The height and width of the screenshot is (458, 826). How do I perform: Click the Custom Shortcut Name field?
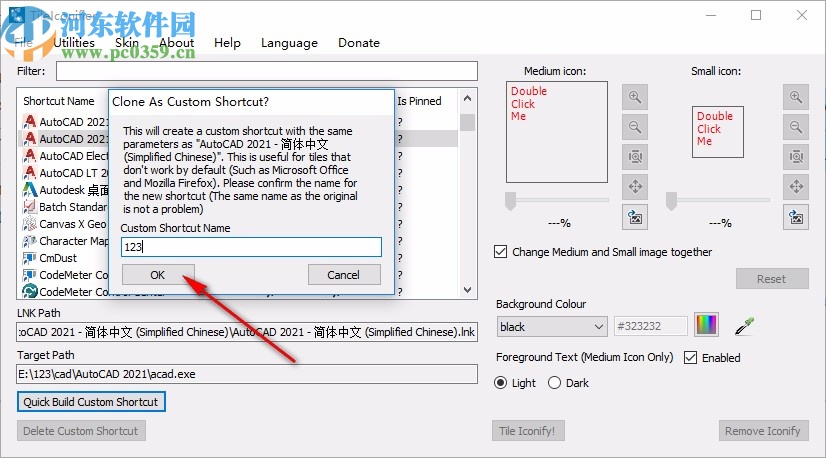[x=251, y=247]
